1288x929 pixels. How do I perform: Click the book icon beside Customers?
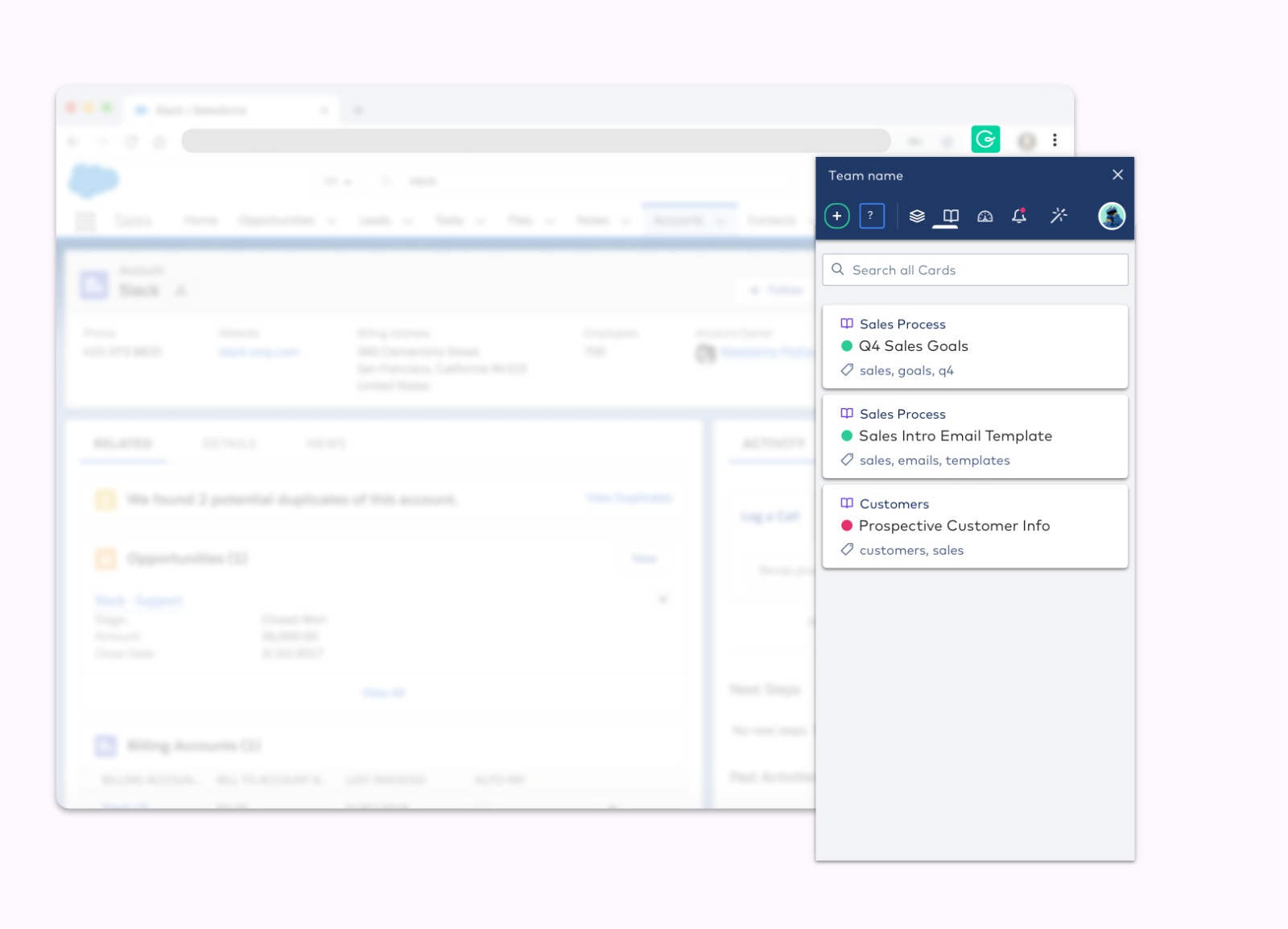click(x=847, y=503)
